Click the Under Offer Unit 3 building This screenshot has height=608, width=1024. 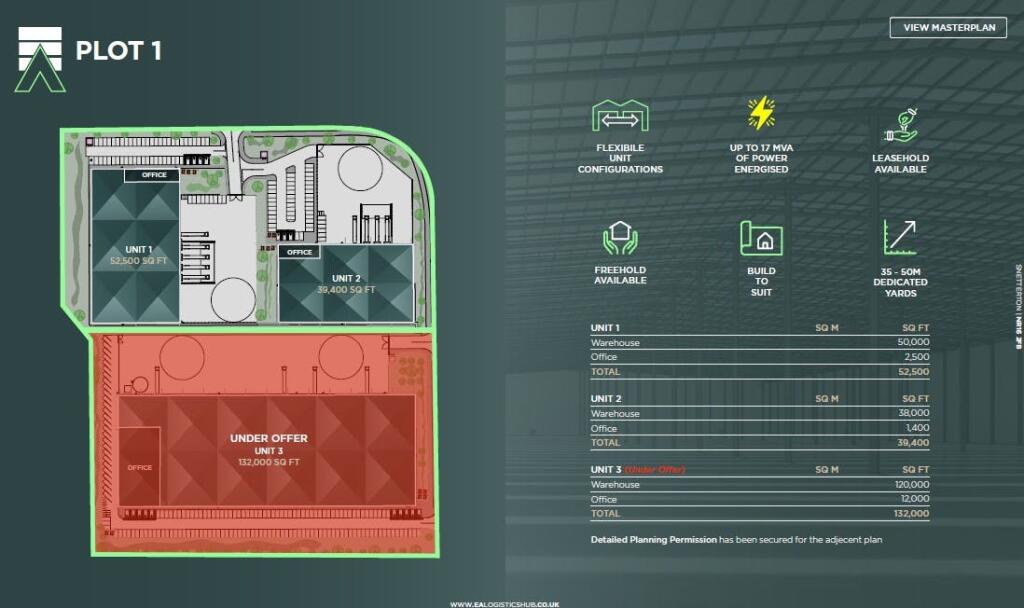pos(268,449)
